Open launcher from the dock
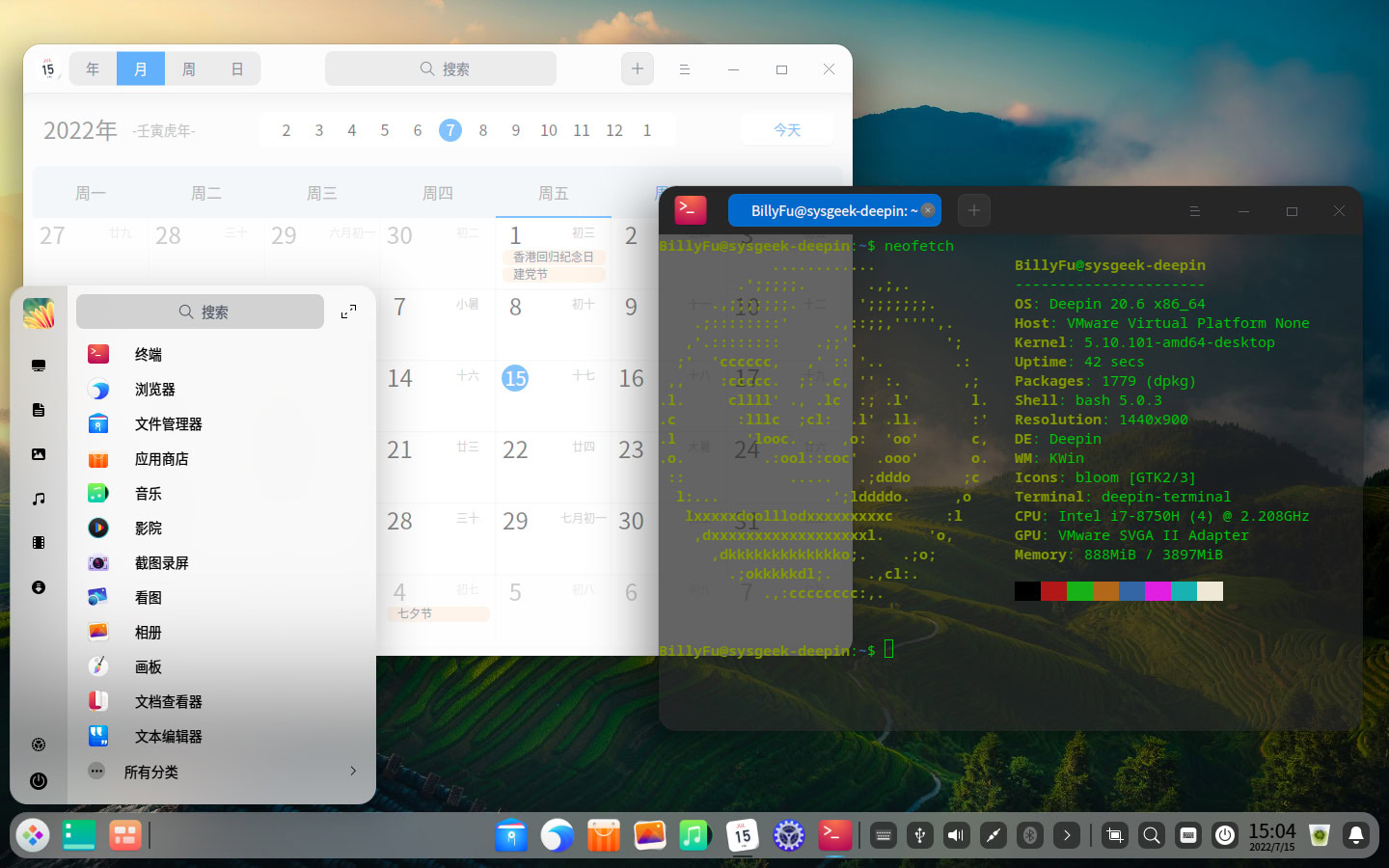Screen dimensions: 1389x868 [x=33, y=835]
